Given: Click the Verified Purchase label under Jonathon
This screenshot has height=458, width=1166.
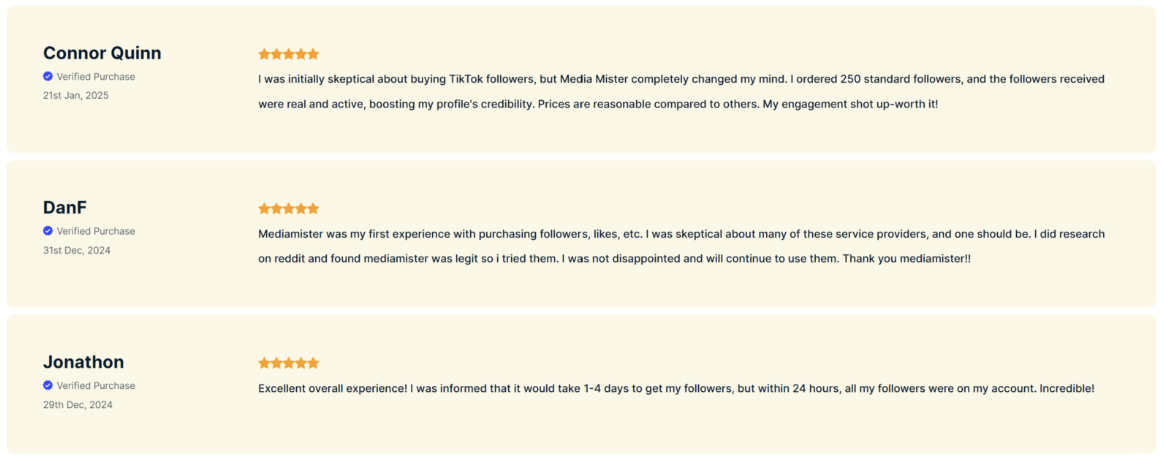Looking at the screenshot, I should click(95, 386).
